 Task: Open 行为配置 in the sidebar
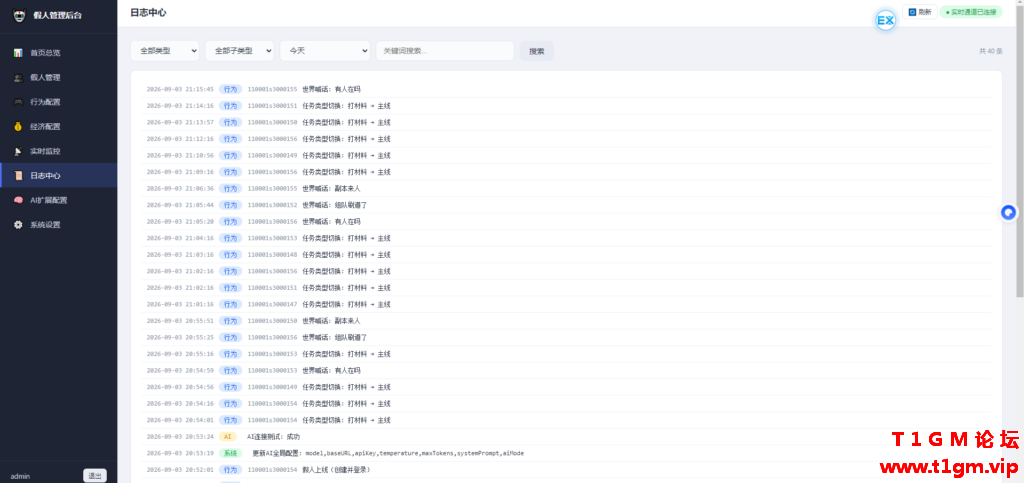point(59,102)
